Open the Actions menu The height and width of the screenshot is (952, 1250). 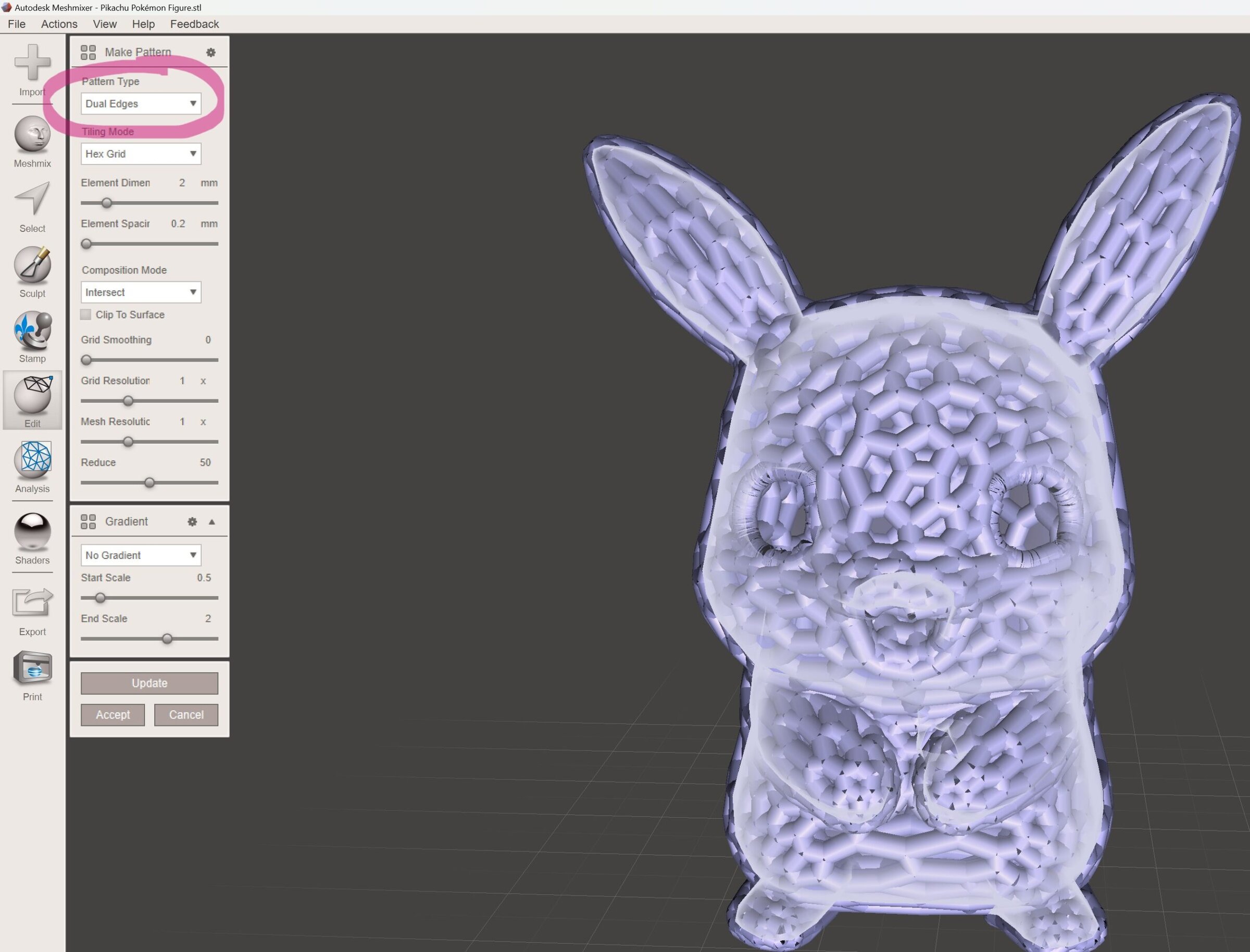[59, 24]
